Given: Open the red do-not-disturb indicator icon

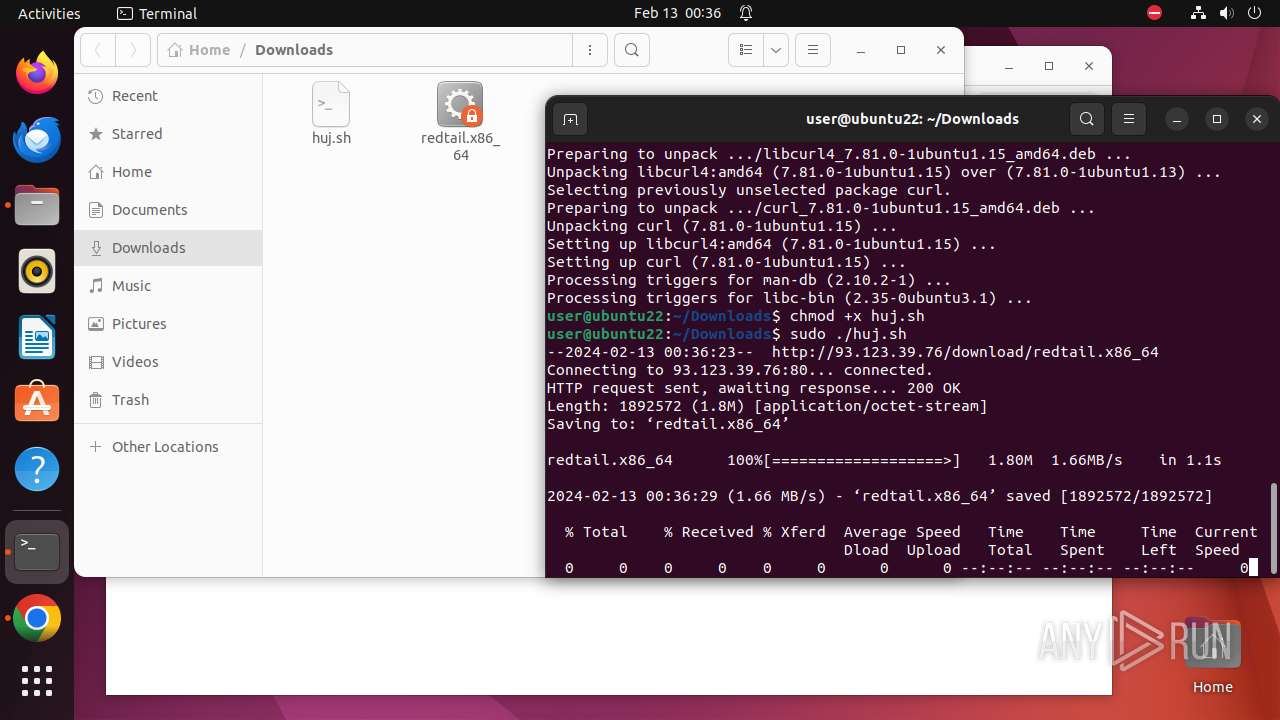Looking at the screenshot, I should point(1155,13).
